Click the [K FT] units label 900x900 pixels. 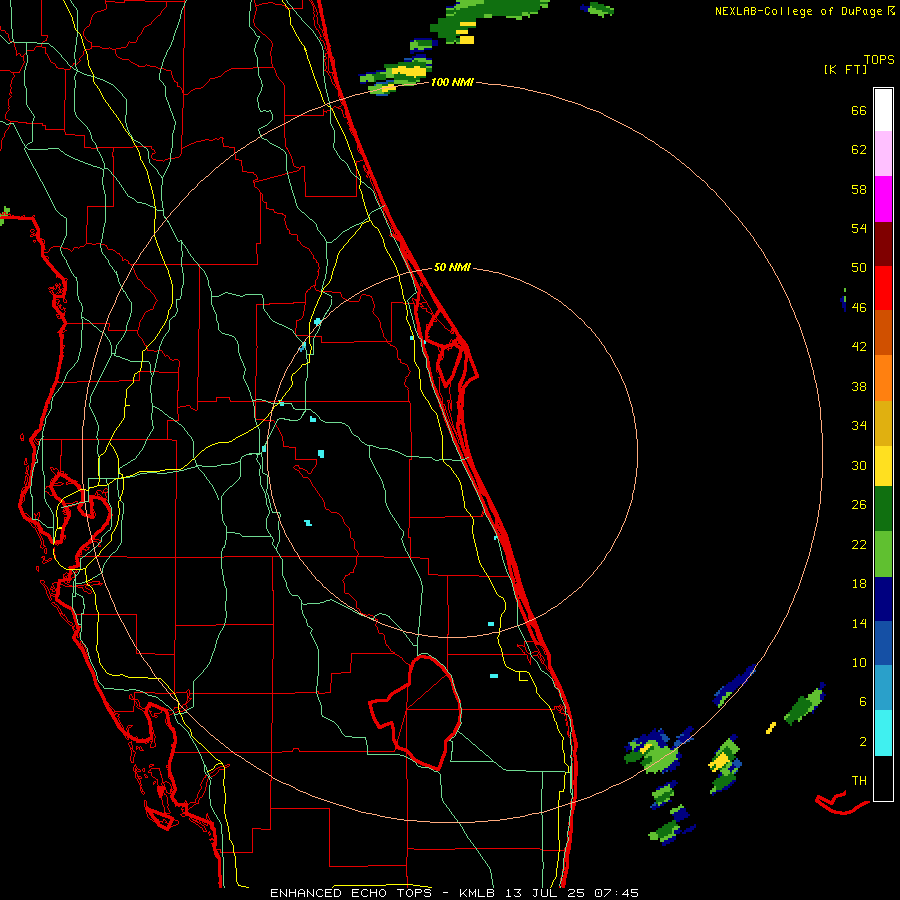point(845,70)
